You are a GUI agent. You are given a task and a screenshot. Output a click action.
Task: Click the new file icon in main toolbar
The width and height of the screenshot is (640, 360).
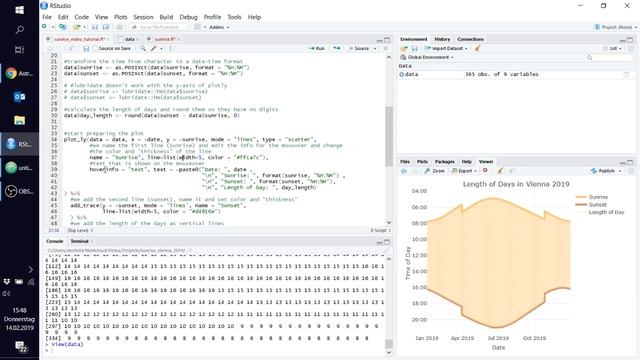click(x=44, y=27)
